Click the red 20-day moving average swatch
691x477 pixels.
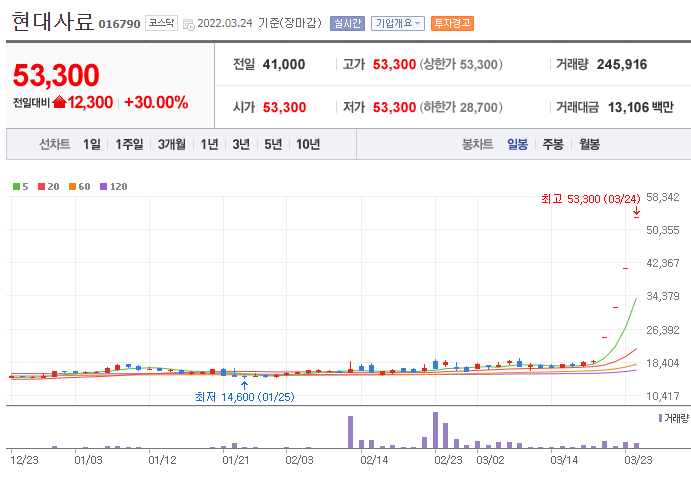tap(41, 186)
